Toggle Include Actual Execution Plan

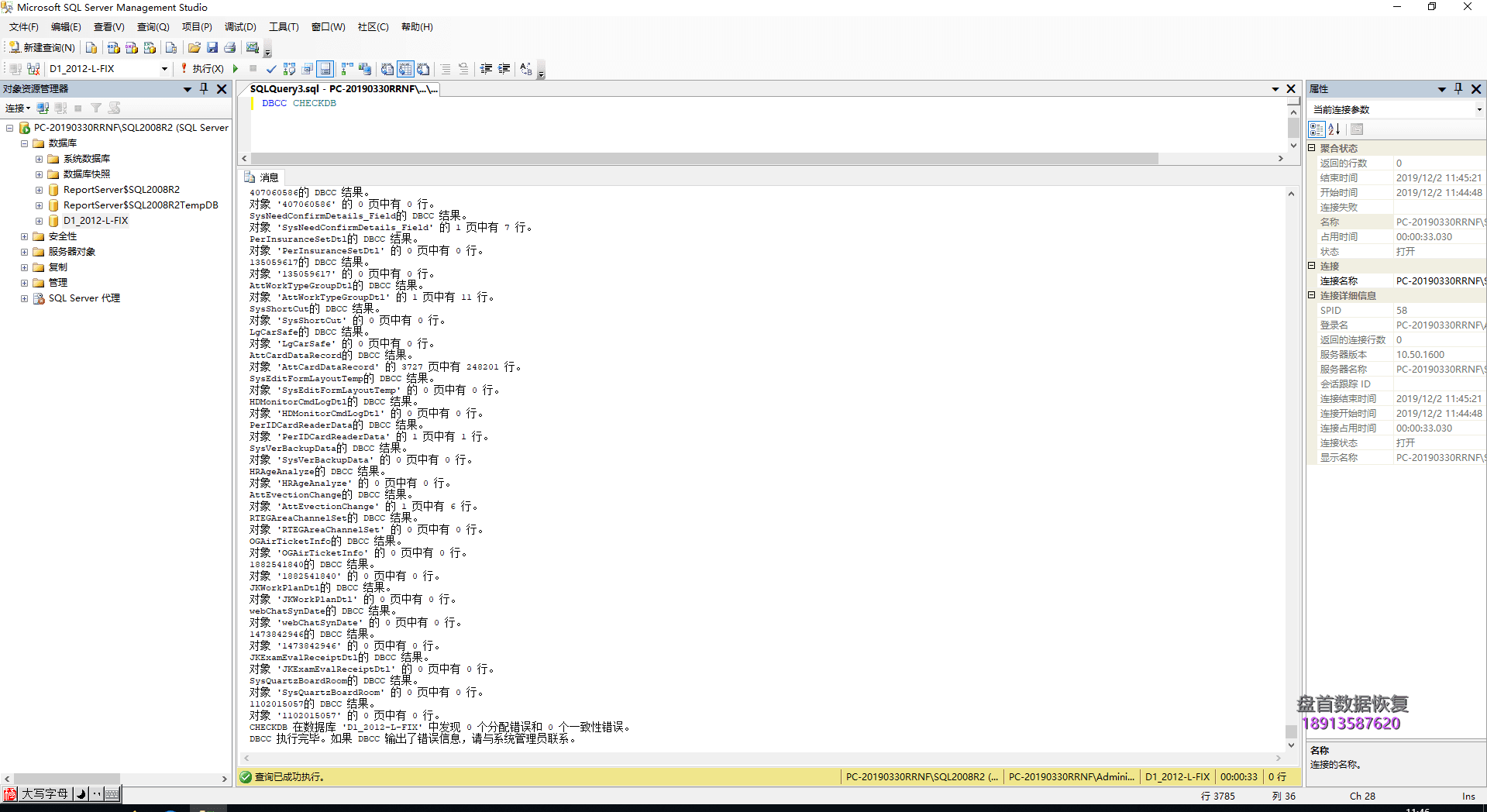click(x=347, y=69)
